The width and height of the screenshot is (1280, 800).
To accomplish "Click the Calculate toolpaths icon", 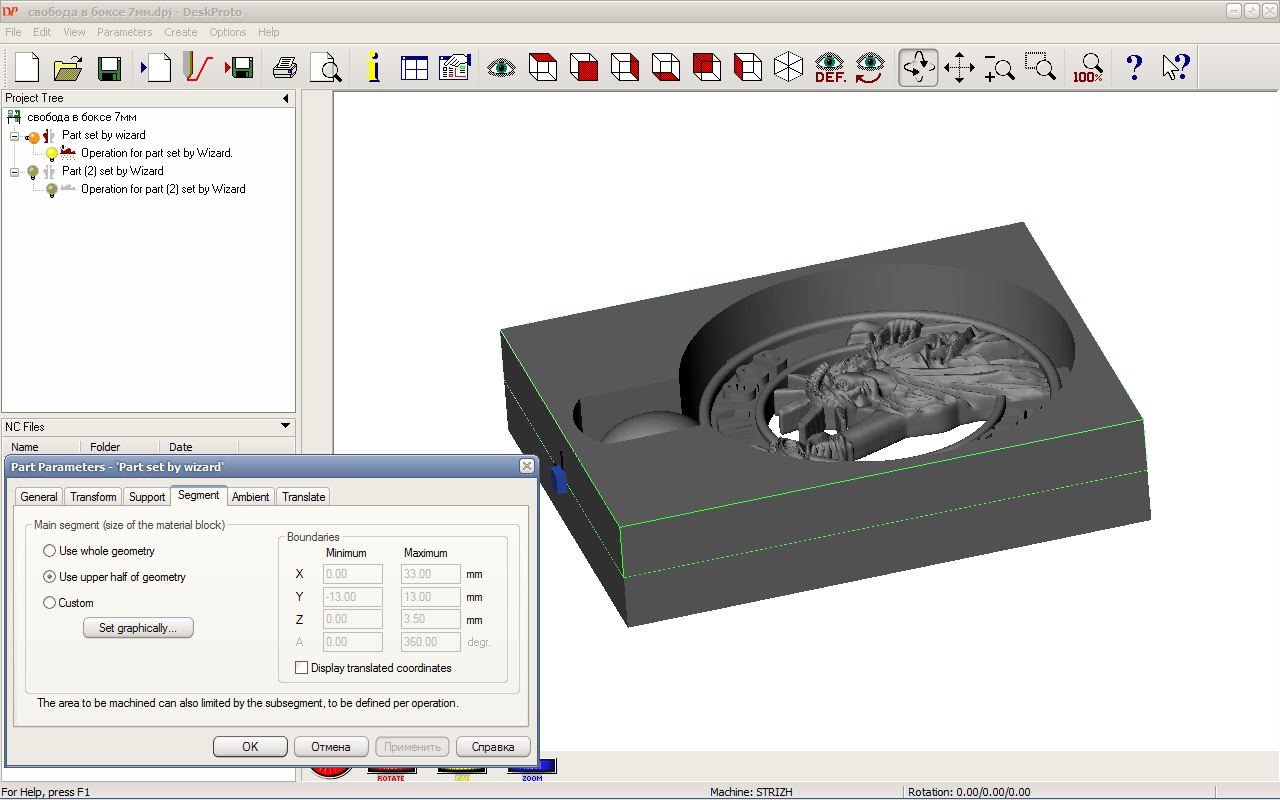I will (x=199, y=68).
